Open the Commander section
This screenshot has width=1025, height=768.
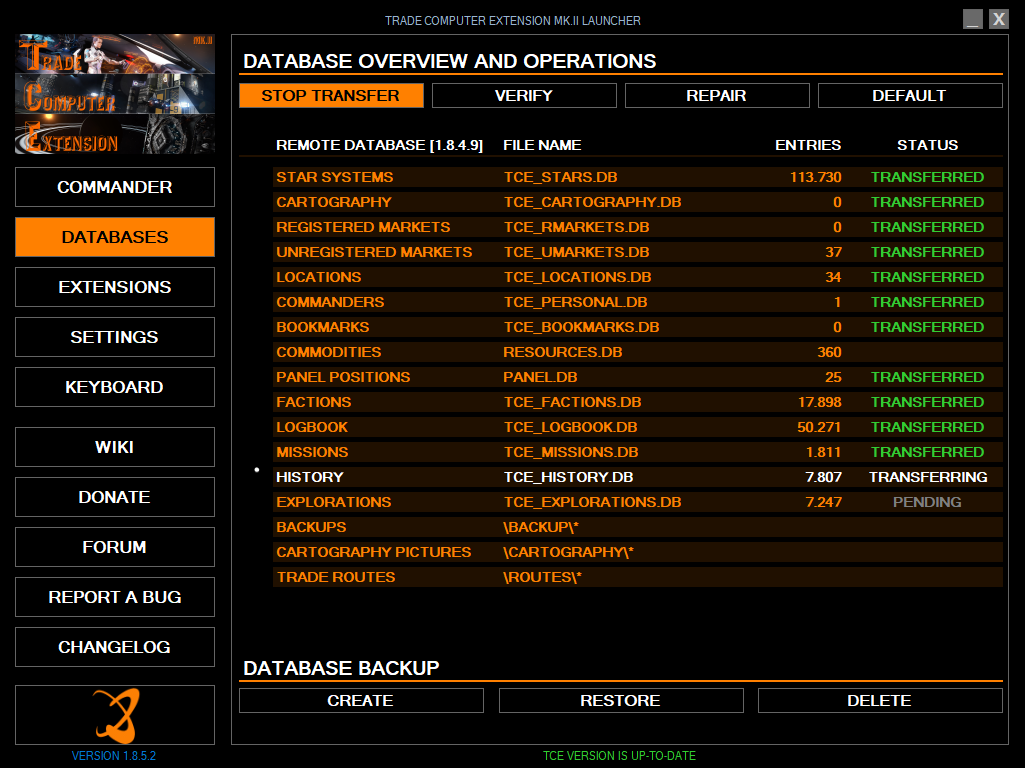click(115, 187)
